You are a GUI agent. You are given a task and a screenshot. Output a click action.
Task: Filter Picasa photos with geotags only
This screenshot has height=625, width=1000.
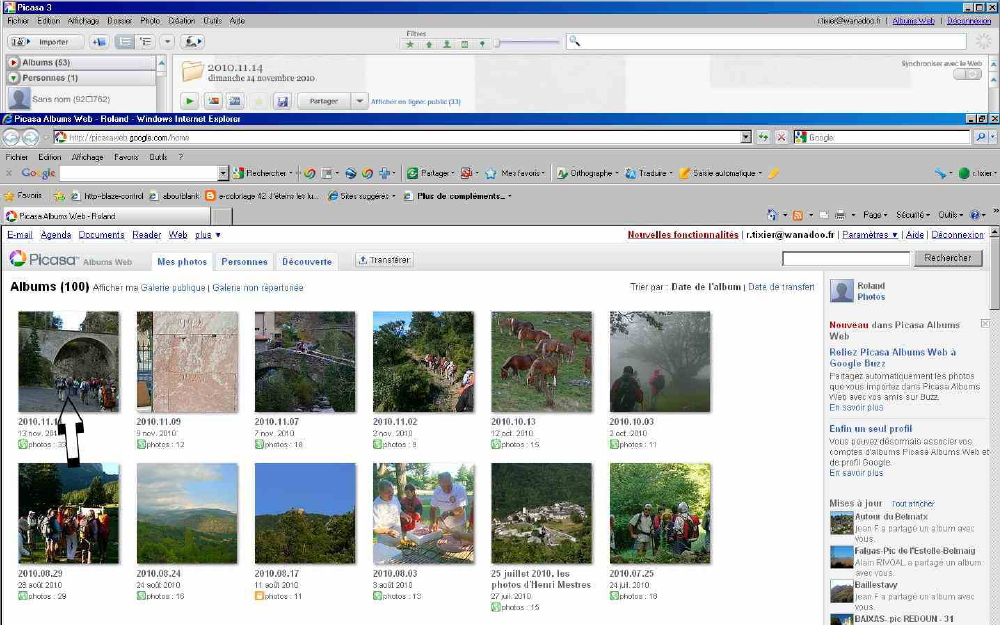(482, 44)
